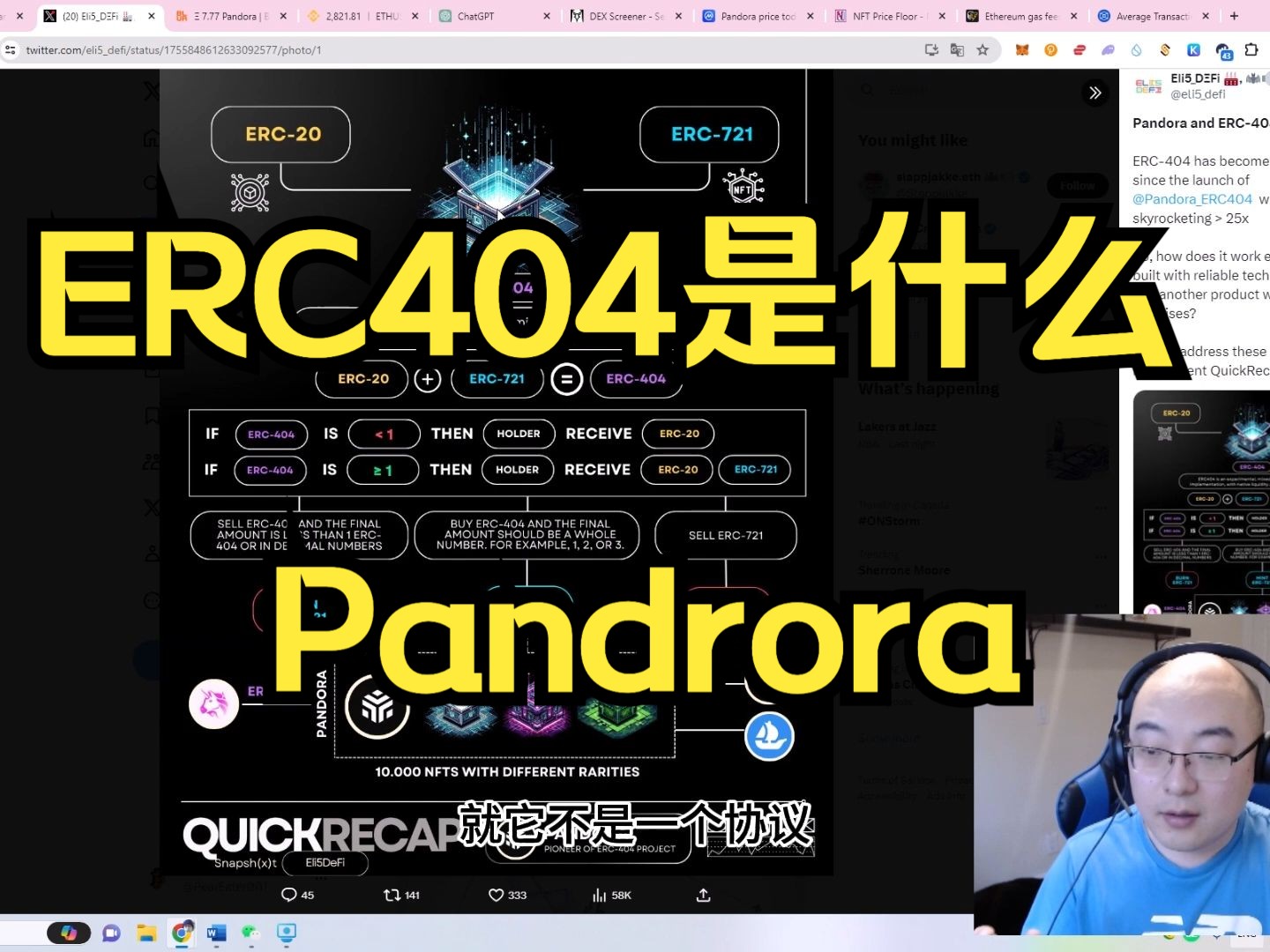The width and height of the screenshot is (1270, 952).
Task: Open Copilot from the Windows taskbar
Action: tap(69, 933)
